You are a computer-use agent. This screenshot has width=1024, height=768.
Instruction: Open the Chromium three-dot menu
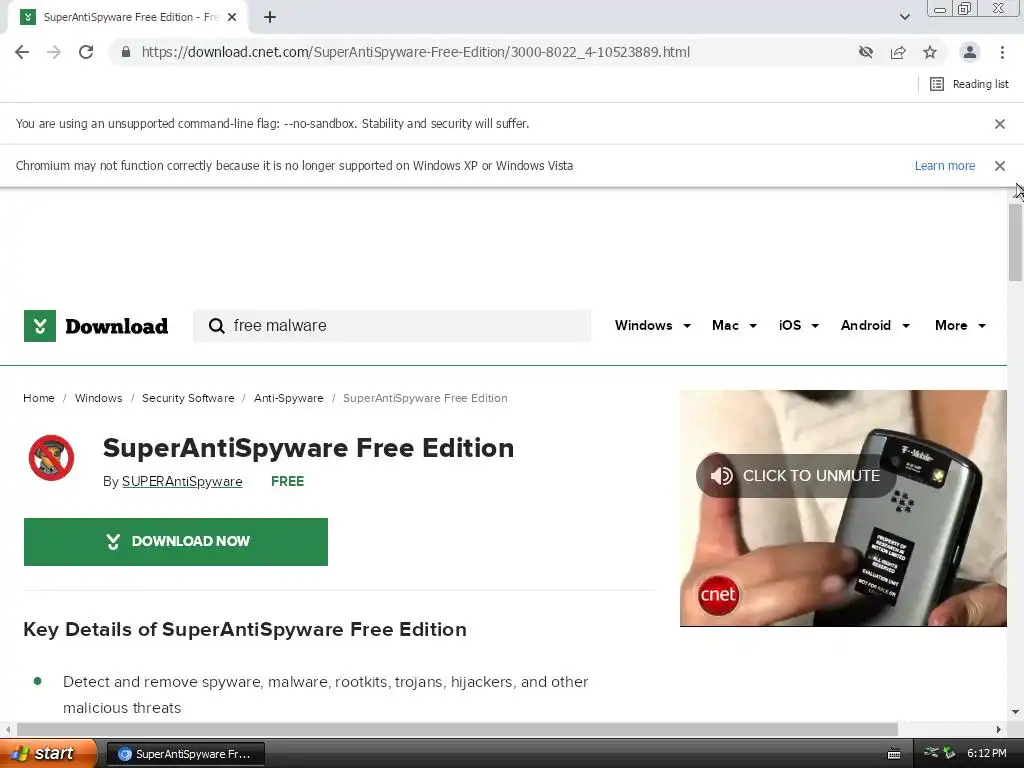(1002, 52)
